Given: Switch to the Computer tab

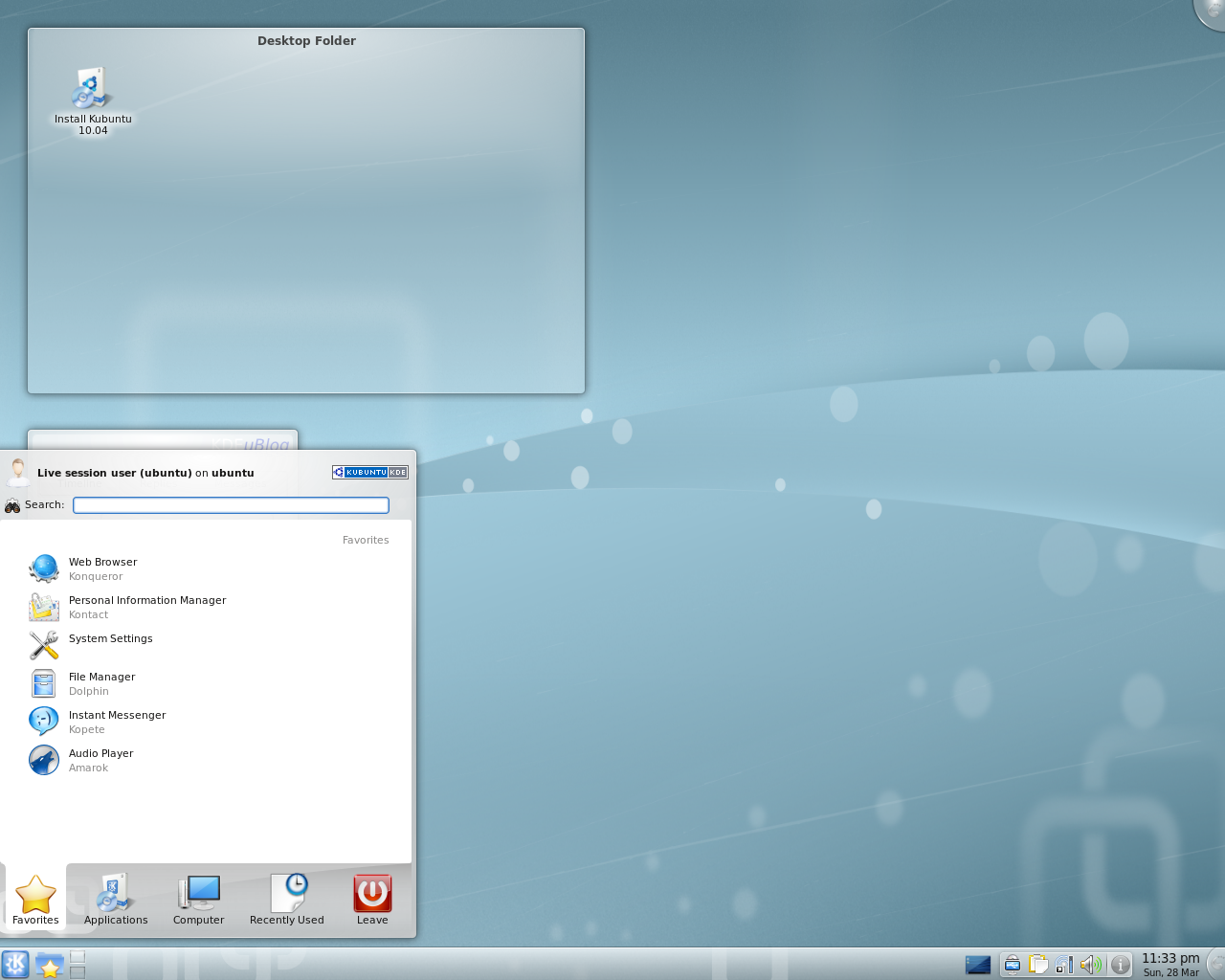Looking at the screenshot, I should (x=199, y=900).
